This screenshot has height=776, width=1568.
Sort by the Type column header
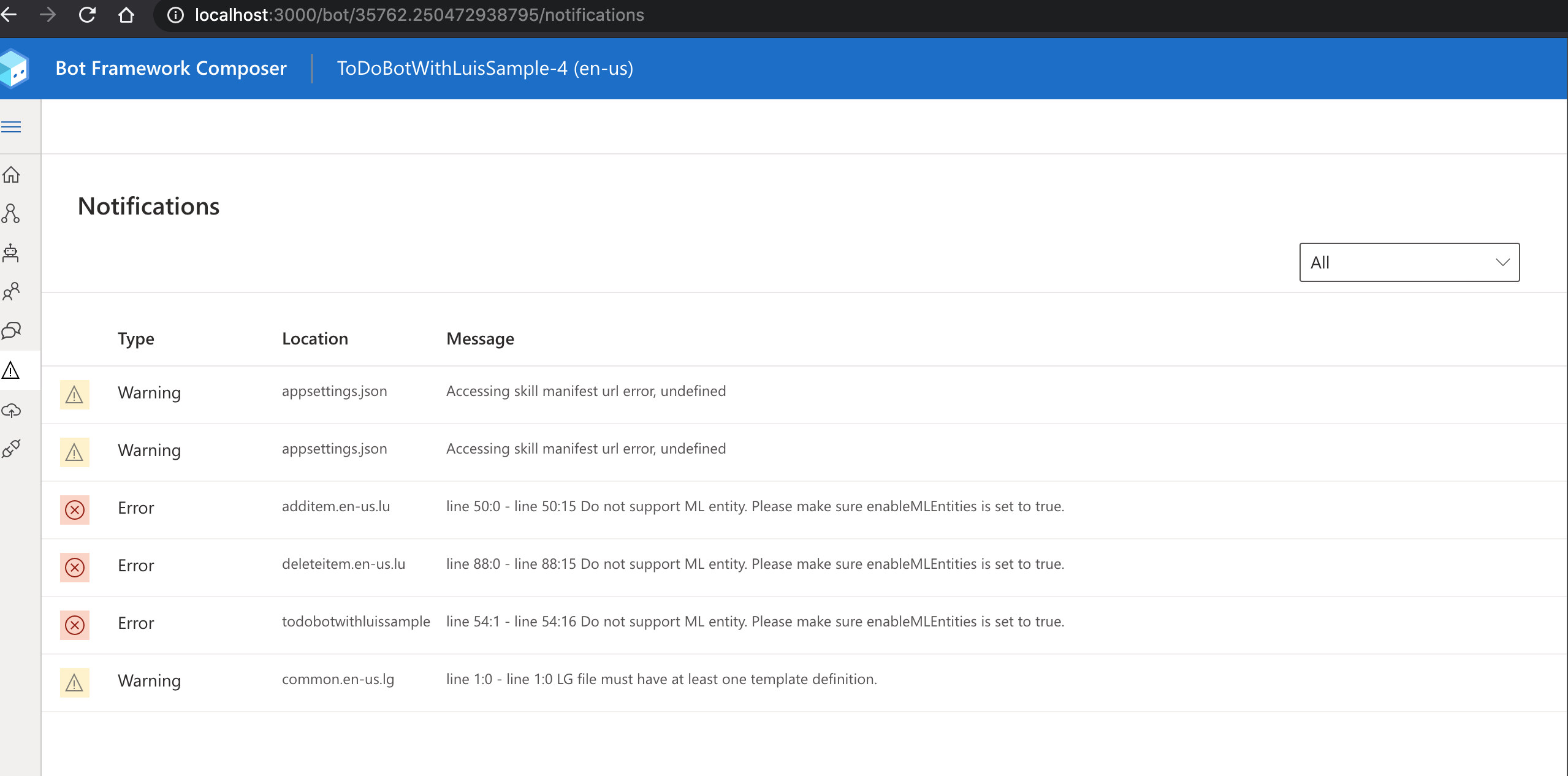136,338
